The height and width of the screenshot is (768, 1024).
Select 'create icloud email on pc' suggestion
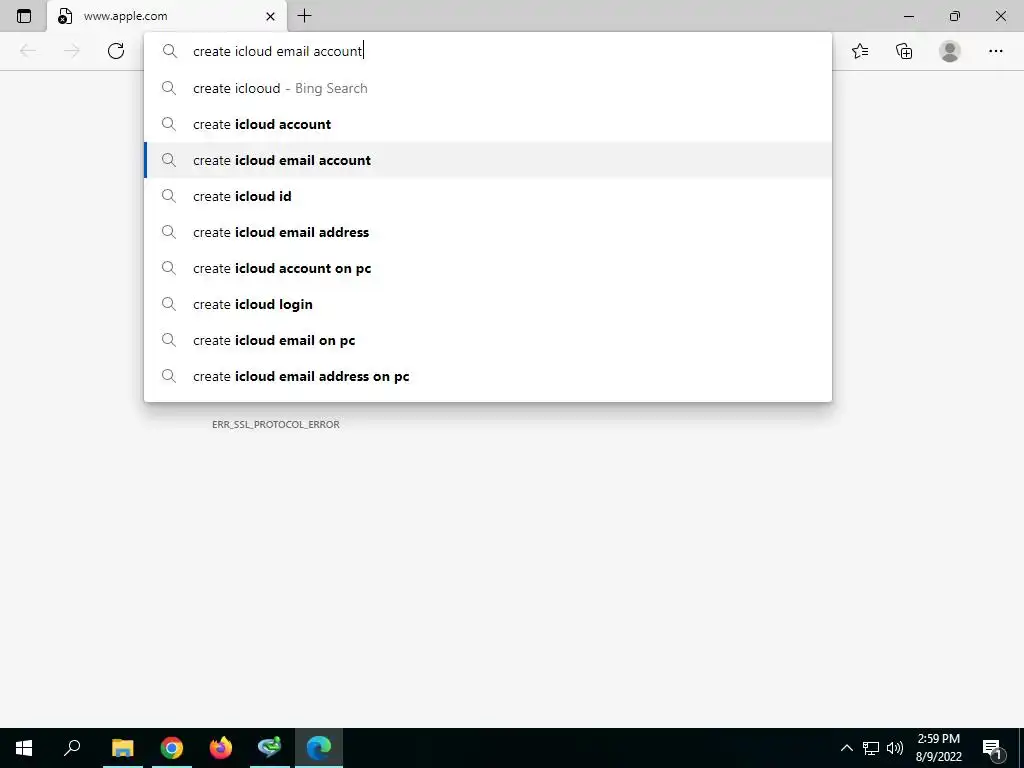coord(488,340)
